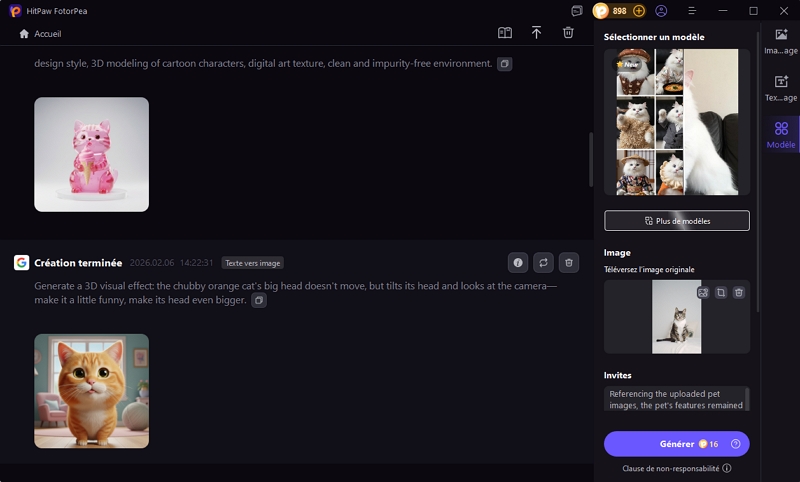Click the export upload arrow icon
800x482 pixels.
pyautogui.click(x=536, y=33)
